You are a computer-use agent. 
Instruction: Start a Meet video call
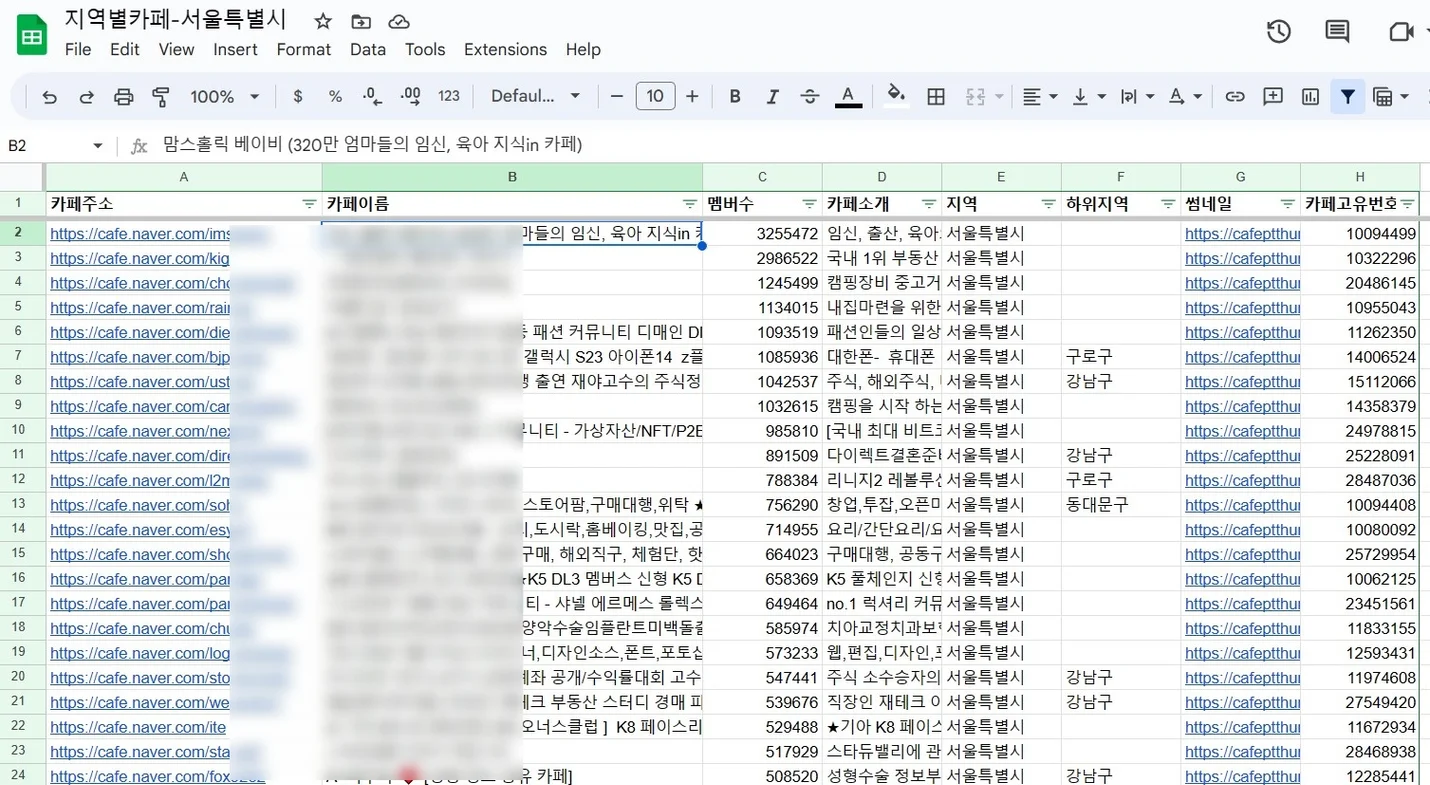pos(1401,32)
